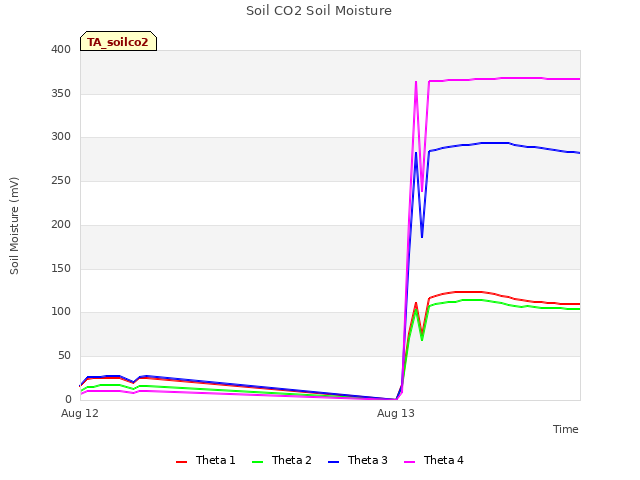Click the chart title Soil CO2 Soil Moisture
Image resolution: width=640 pixels, height=480 pixels.
point(319,11)
